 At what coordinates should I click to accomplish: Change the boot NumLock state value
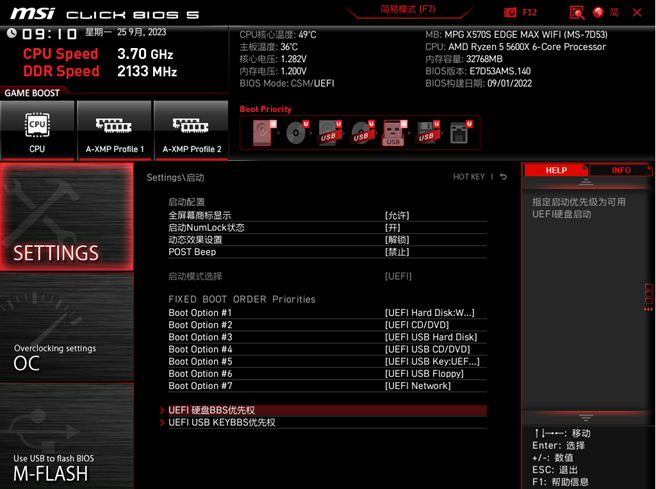pos(392,228)
